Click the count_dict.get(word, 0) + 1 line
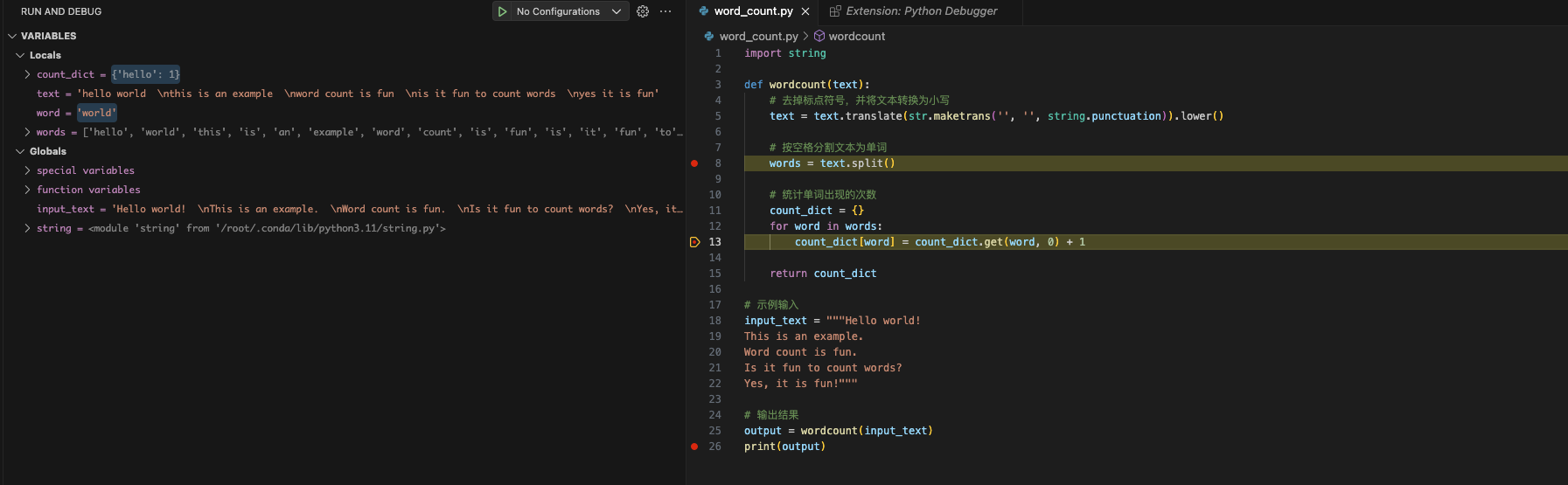The image size is (1568, 485). [940, 242]
